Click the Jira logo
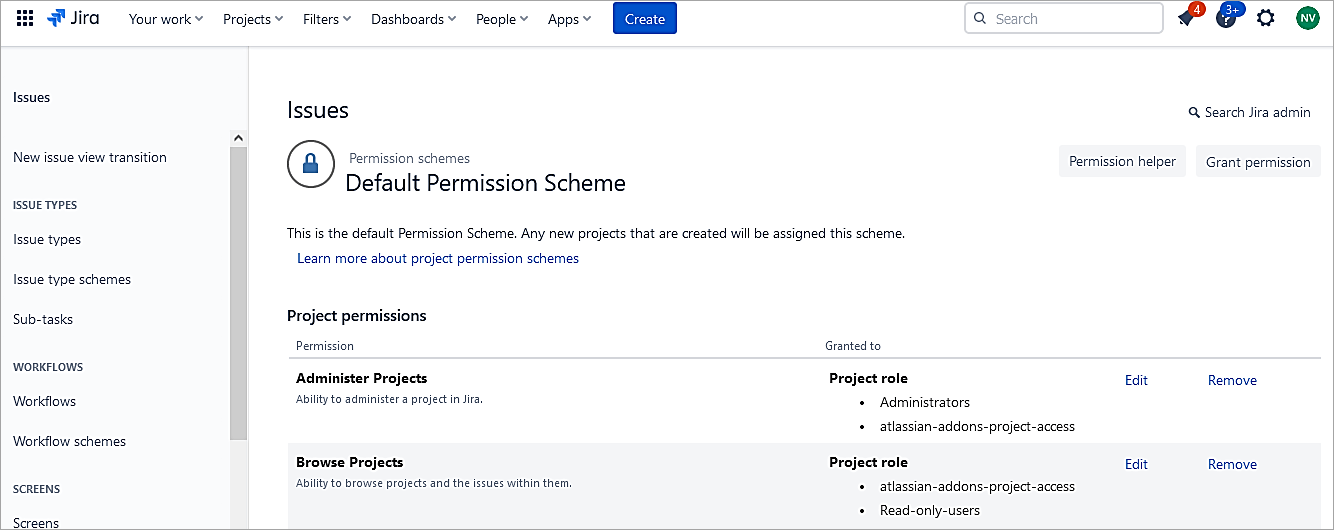1334x530 pixels. pyautogui.click(x=73, y=19)
